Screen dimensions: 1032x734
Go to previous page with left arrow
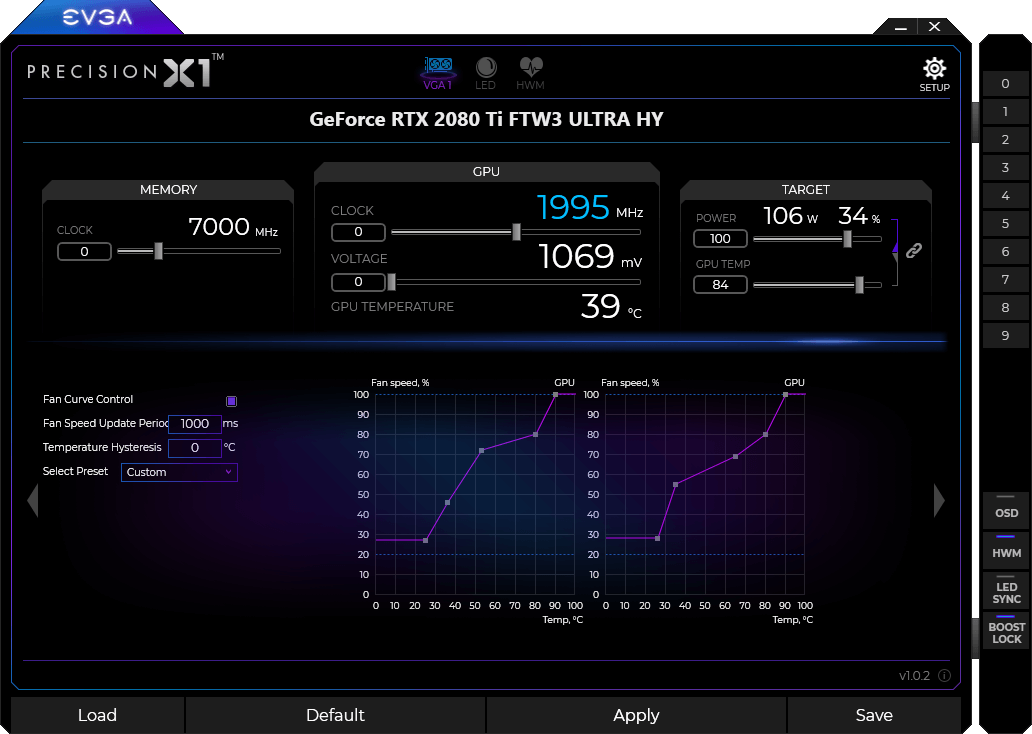[x=32, y=501]
